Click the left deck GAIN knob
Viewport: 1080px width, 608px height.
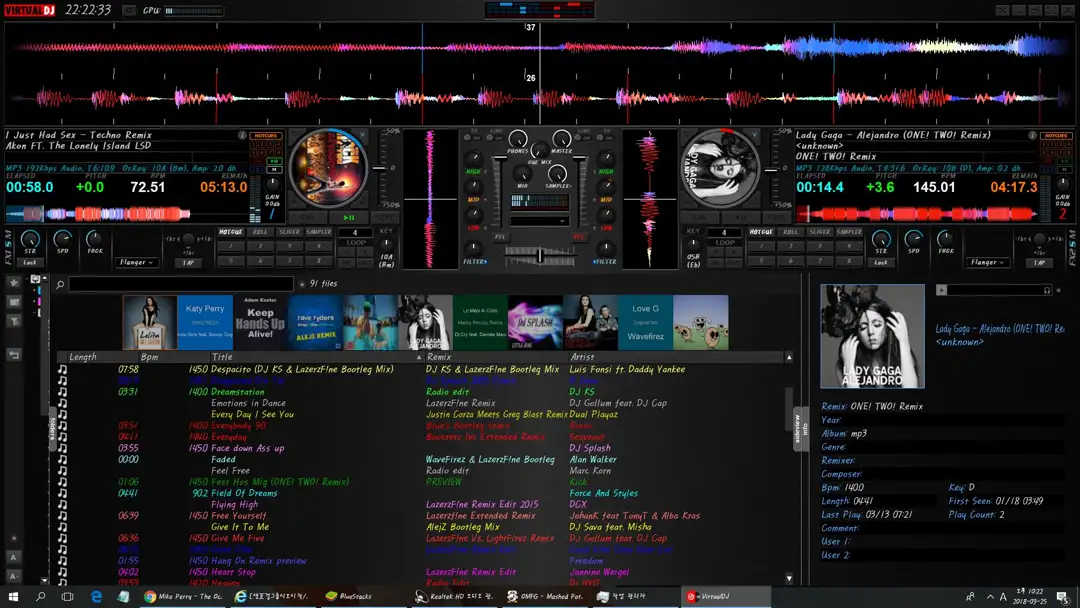[x=273, y=184]
